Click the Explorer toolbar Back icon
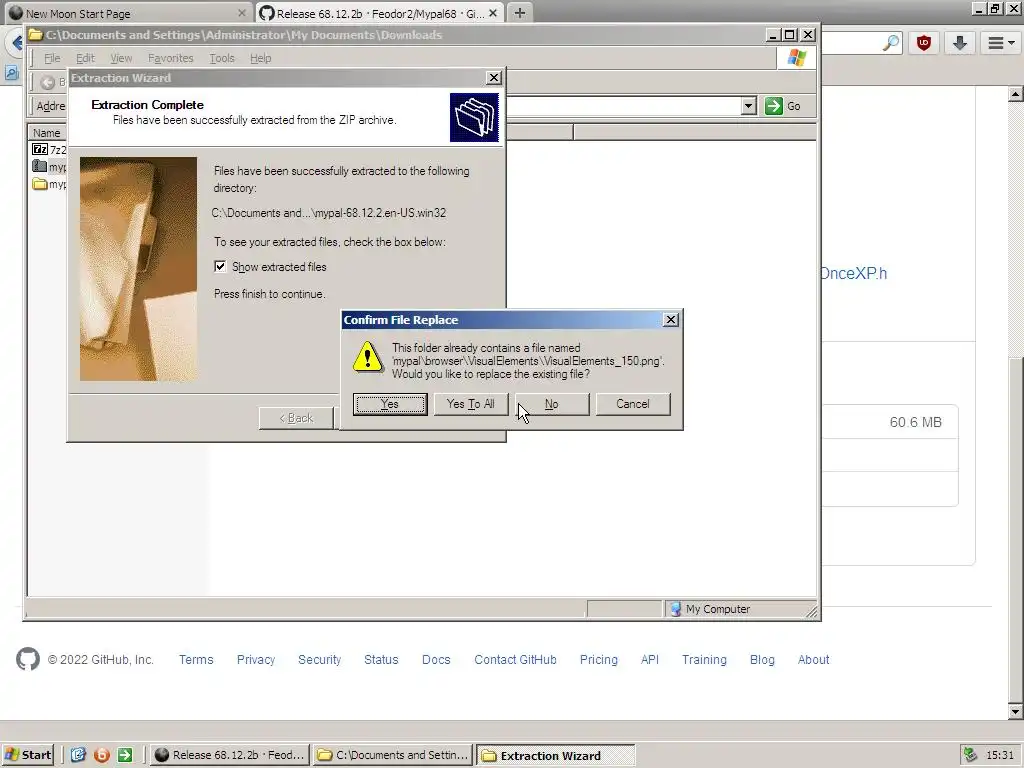Screen dimensions: 1024x768 [x=47, y=82]
